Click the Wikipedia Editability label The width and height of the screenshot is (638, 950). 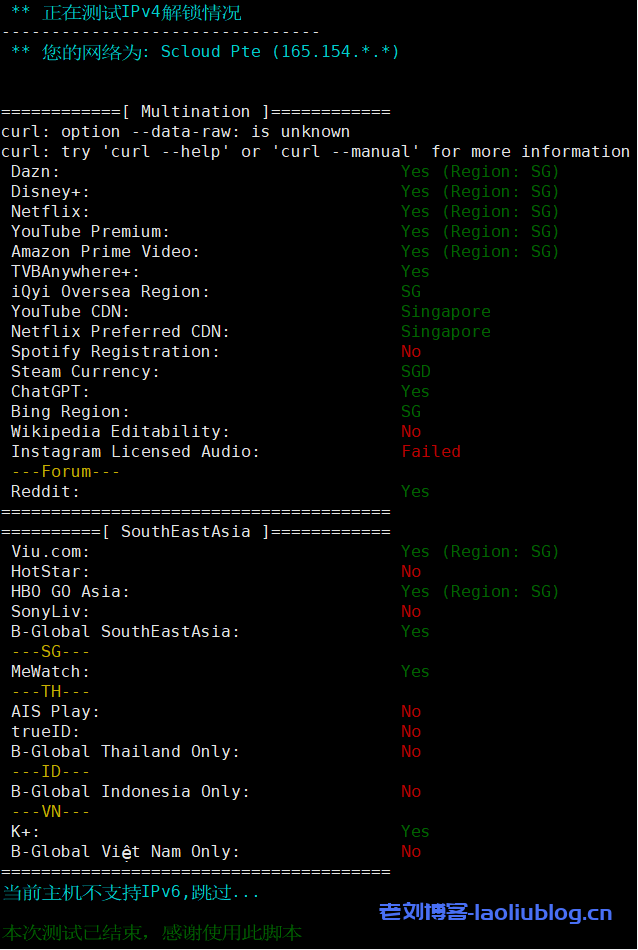120,431
